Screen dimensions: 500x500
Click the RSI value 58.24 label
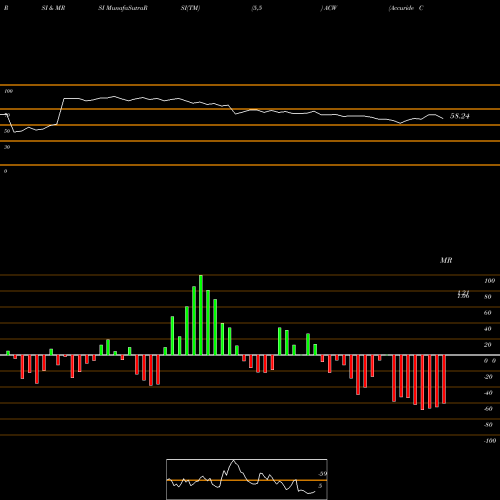[x=460, y=116]
